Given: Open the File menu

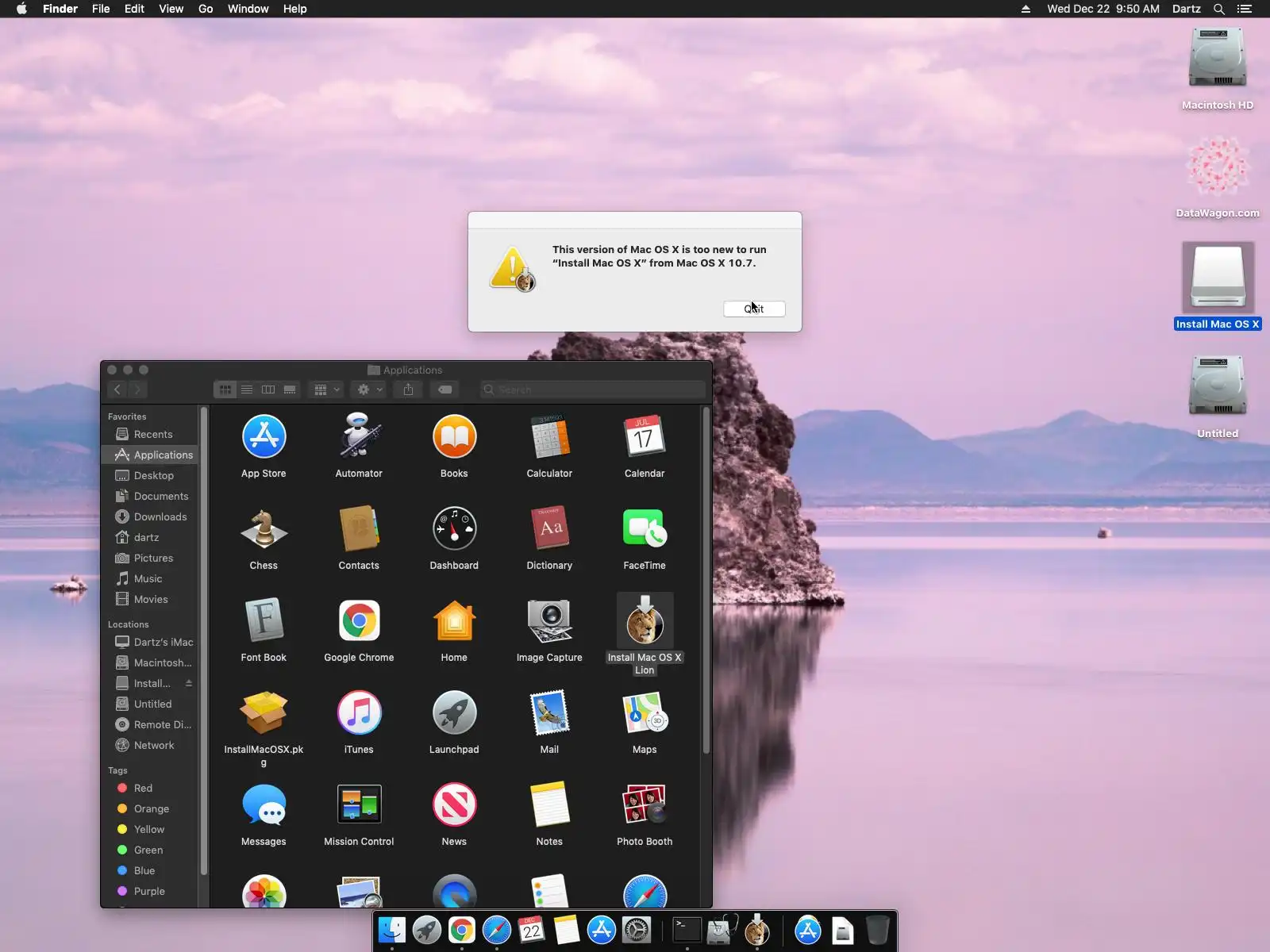Looking at the screenshot, I should tap(101, 9).
